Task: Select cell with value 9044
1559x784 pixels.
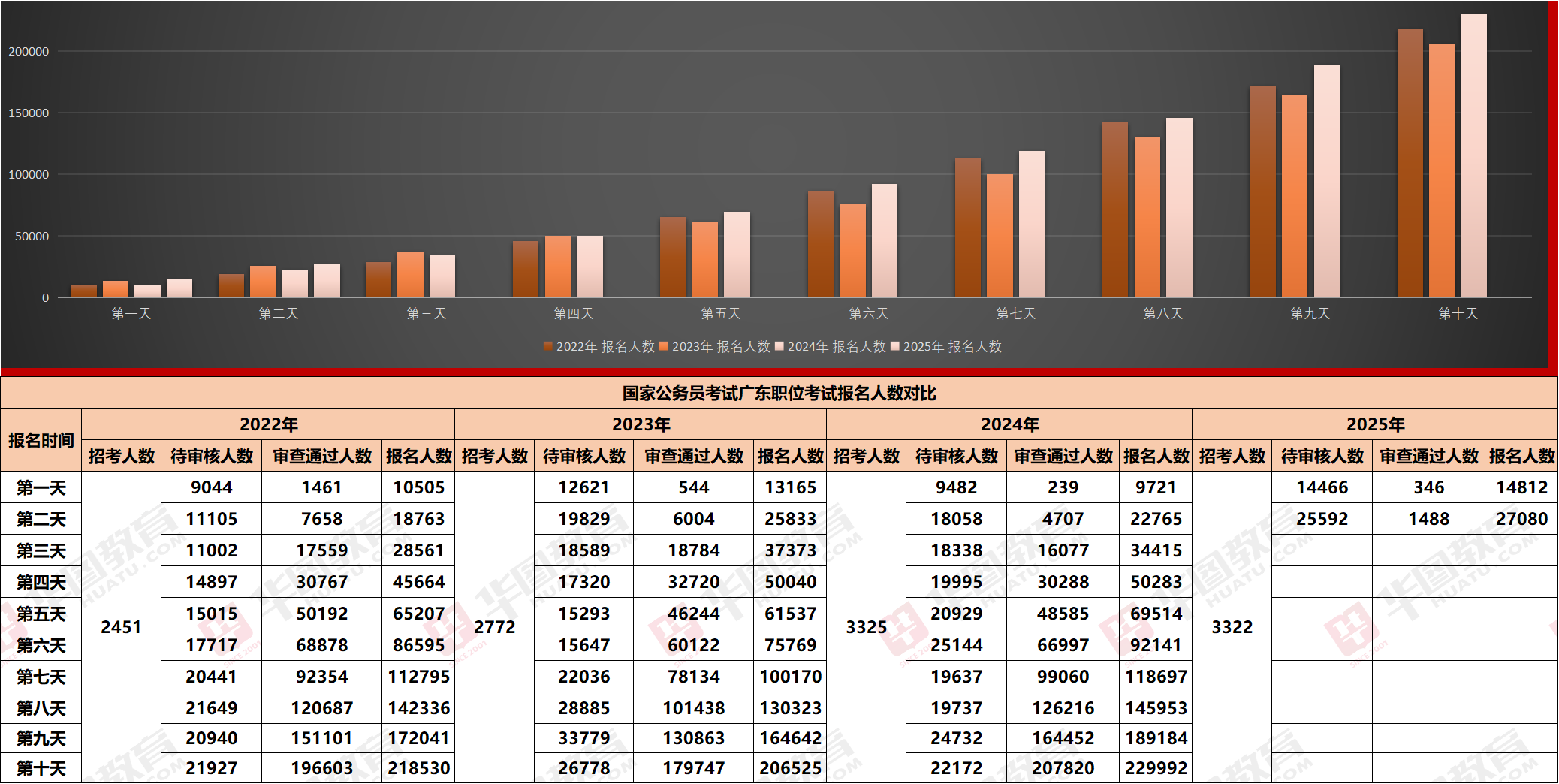Action: 212,487
